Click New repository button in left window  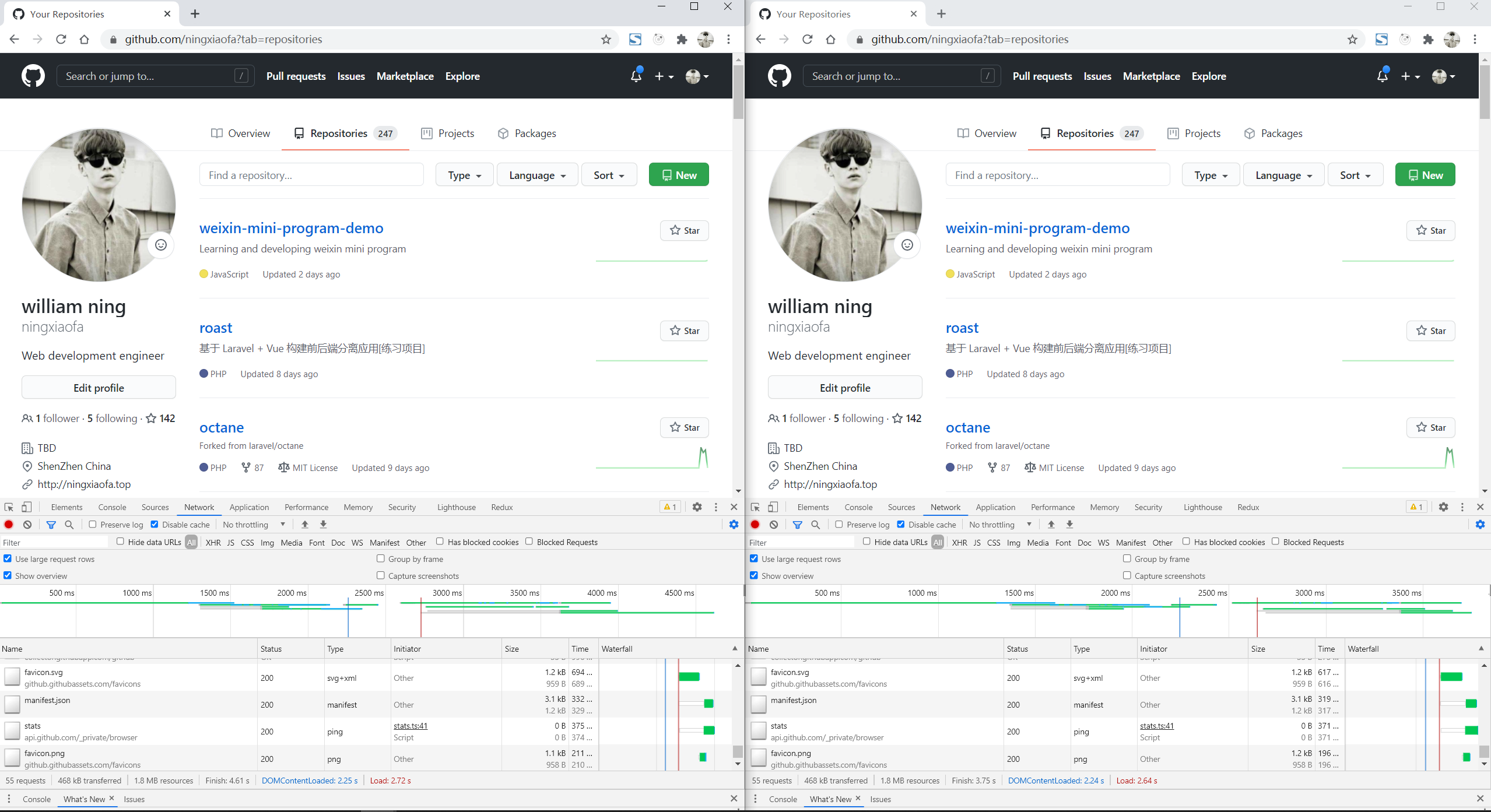click(679, 175)
